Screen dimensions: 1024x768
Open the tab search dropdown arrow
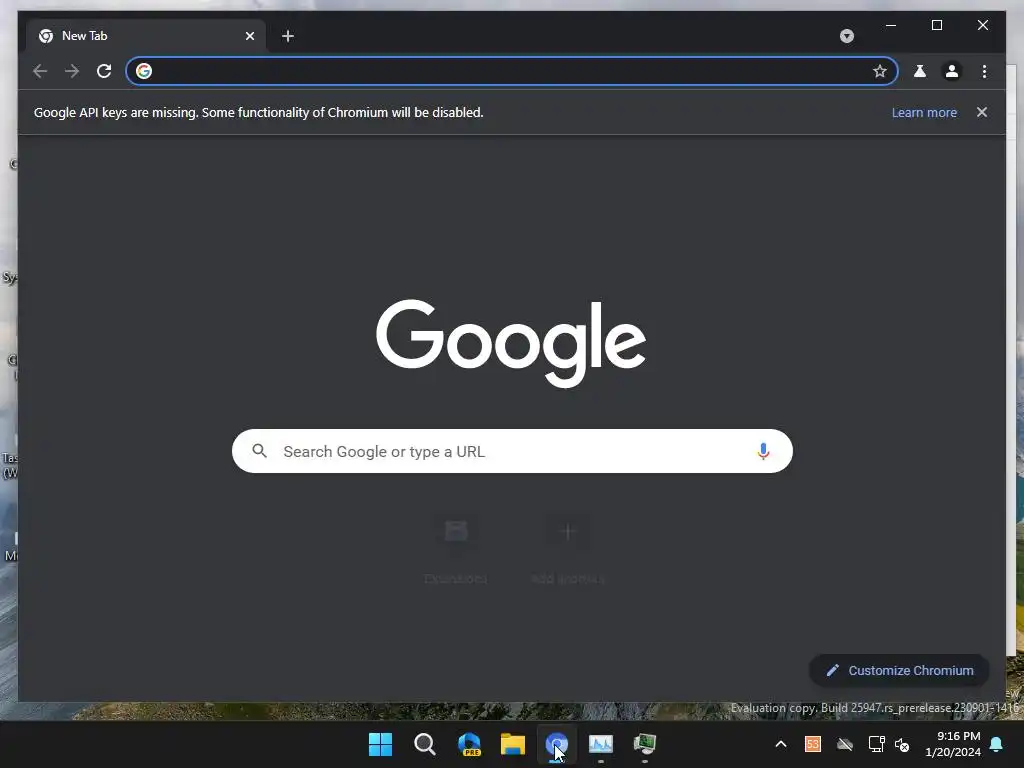(846, 36)
